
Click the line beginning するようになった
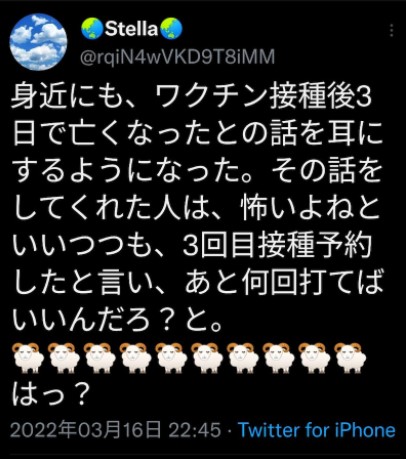[x=197, y=172]
